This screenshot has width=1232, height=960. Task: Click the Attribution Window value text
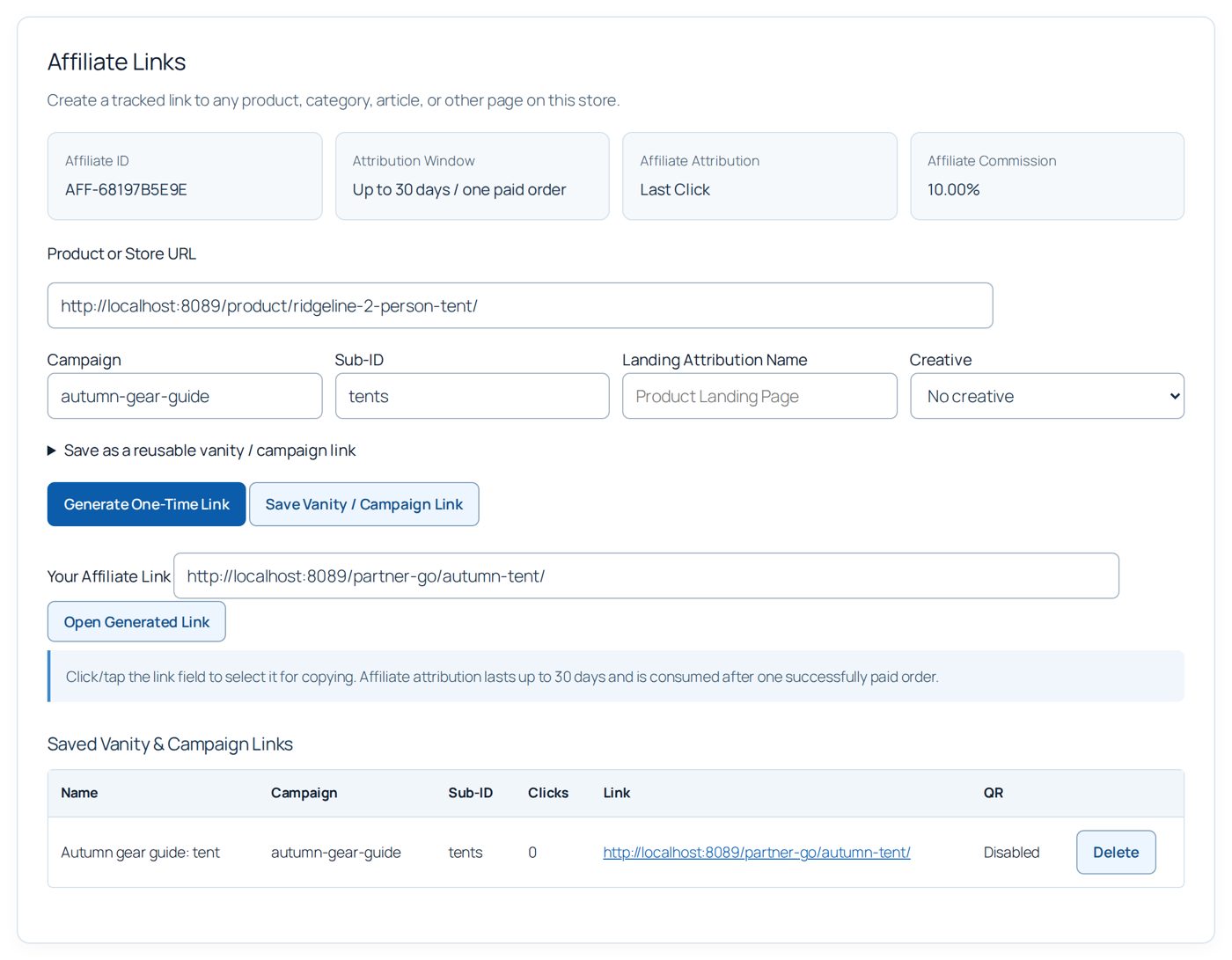(459, 189)
